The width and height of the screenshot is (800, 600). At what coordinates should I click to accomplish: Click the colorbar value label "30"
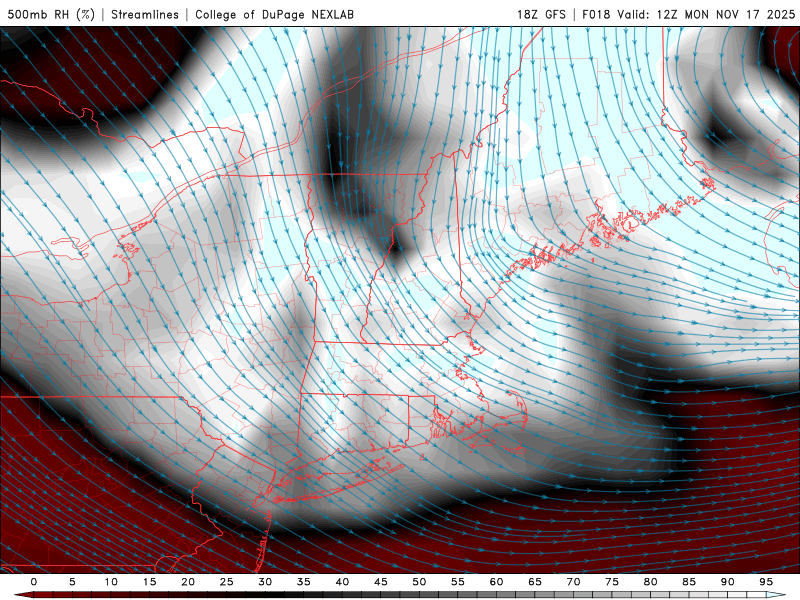click(x=265, y=582)
